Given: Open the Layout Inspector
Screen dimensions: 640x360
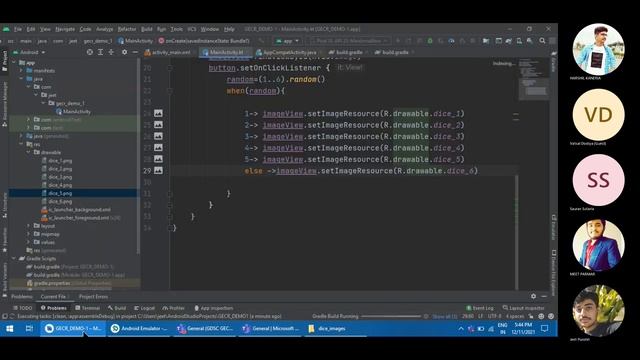Looking at the screenshot, I should coord(524,308).
